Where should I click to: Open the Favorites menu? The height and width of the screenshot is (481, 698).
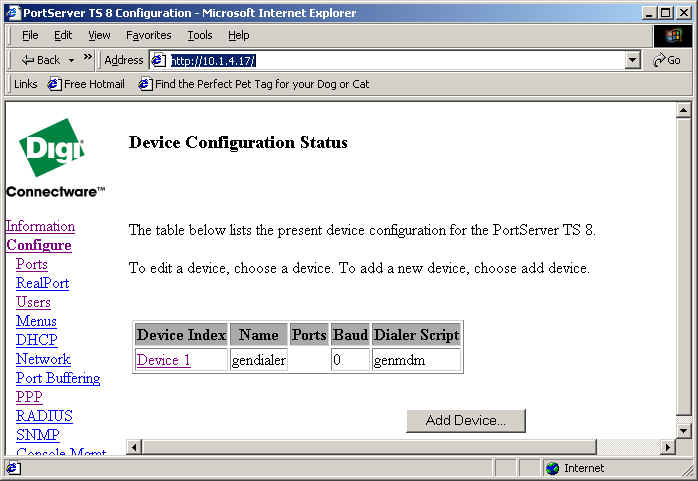pos(148,35)
